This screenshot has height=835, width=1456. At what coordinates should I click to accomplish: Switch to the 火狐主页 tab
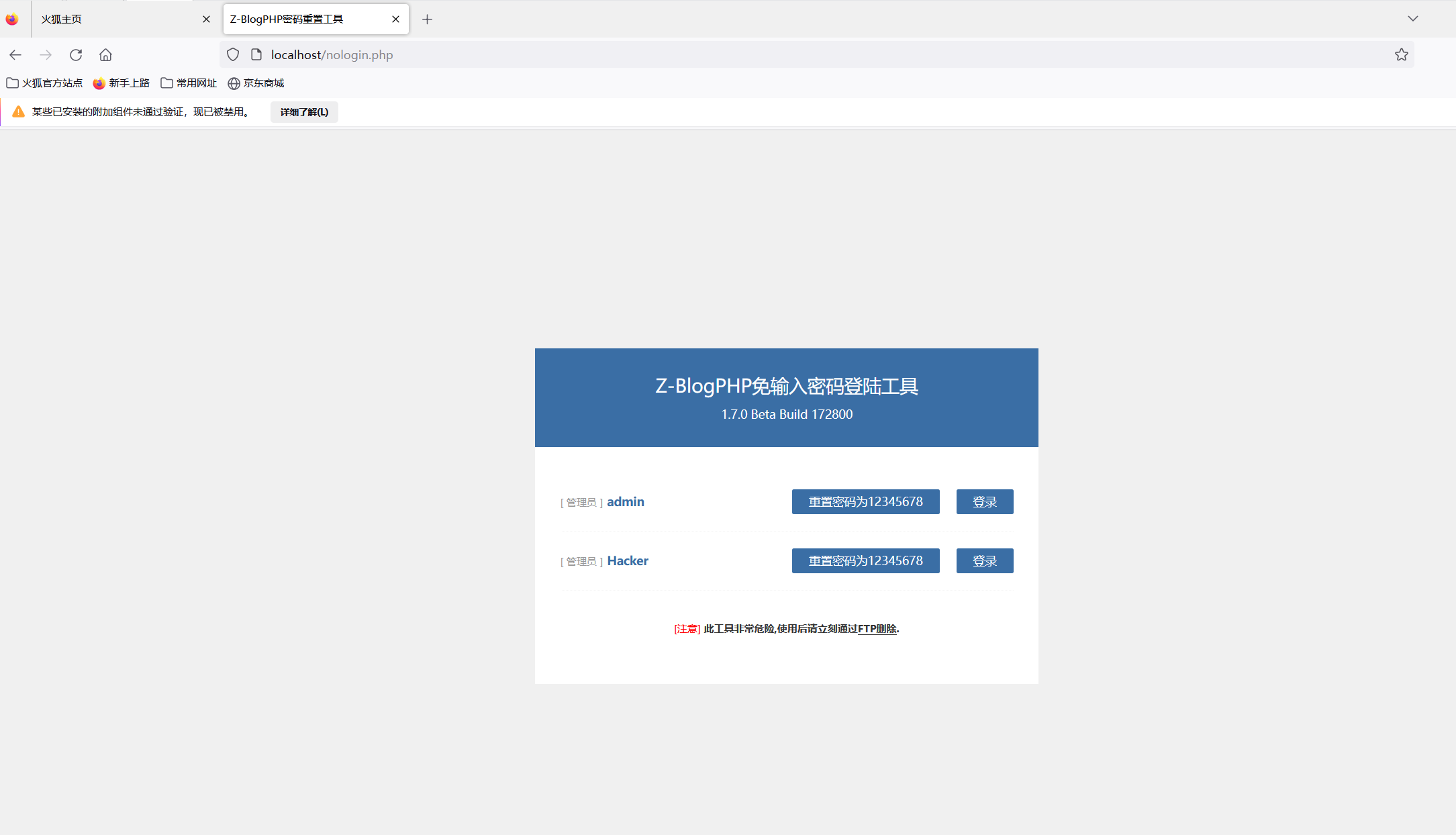coord(114,19)
